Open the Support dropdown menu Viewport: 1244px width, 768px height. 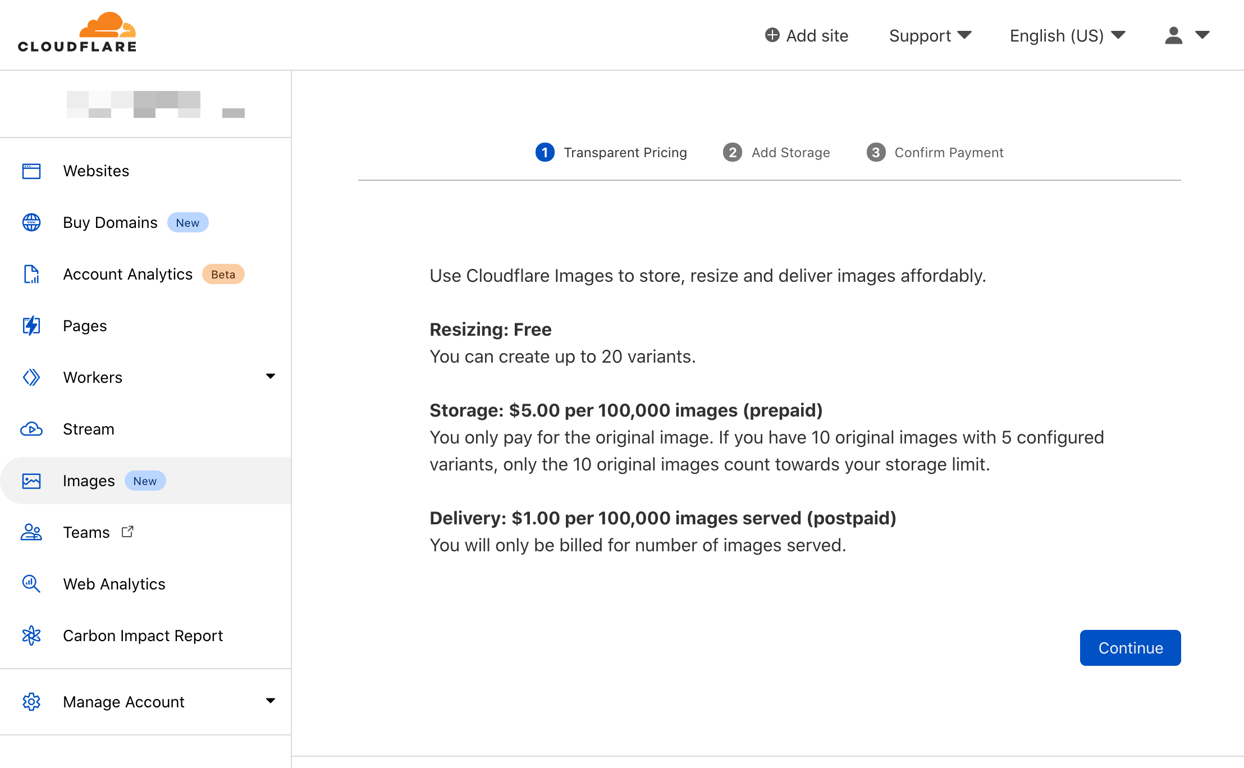click(930, 36)
